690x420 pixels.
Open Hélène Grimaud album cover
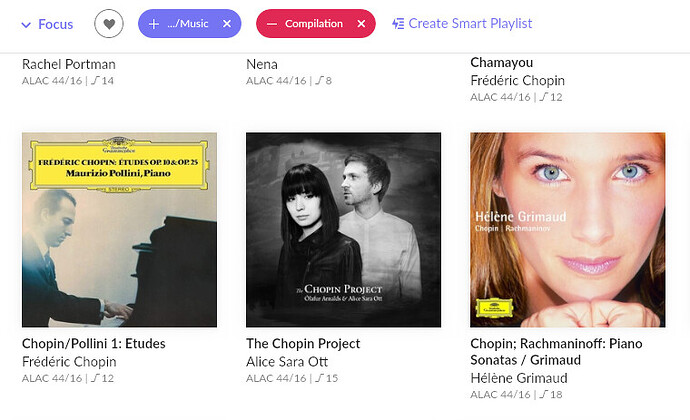click(x=567, y=229)
